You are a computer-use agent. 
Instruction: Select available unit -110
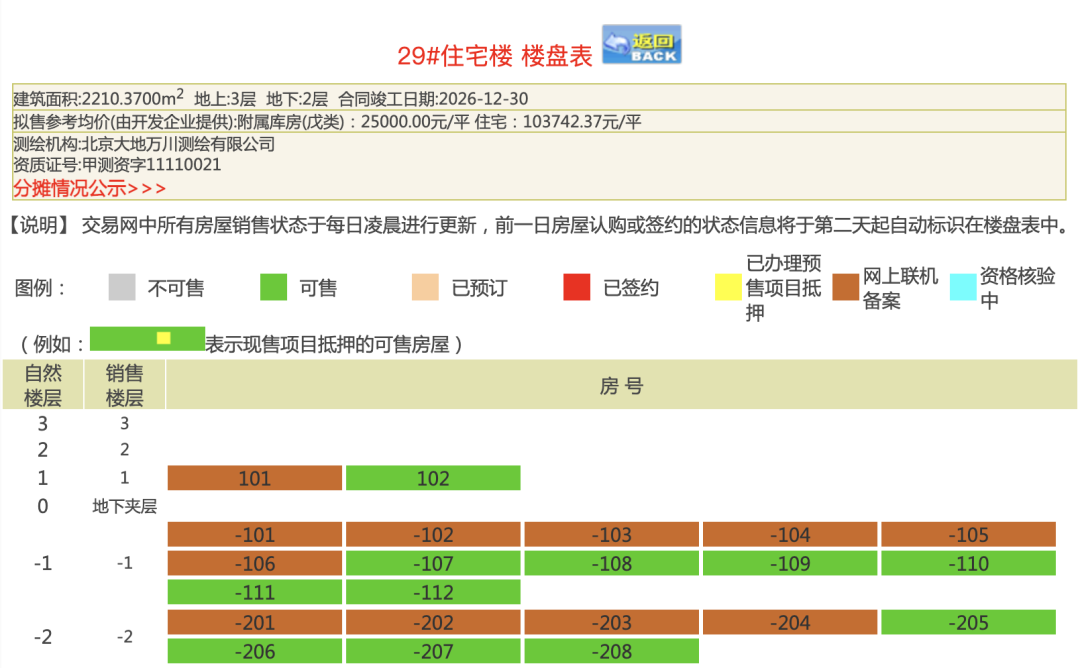tap(967, 564)
